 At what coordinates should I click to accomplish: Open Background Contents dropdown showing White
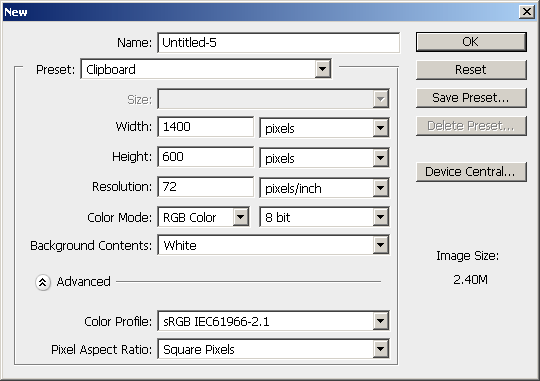point(273,245)
